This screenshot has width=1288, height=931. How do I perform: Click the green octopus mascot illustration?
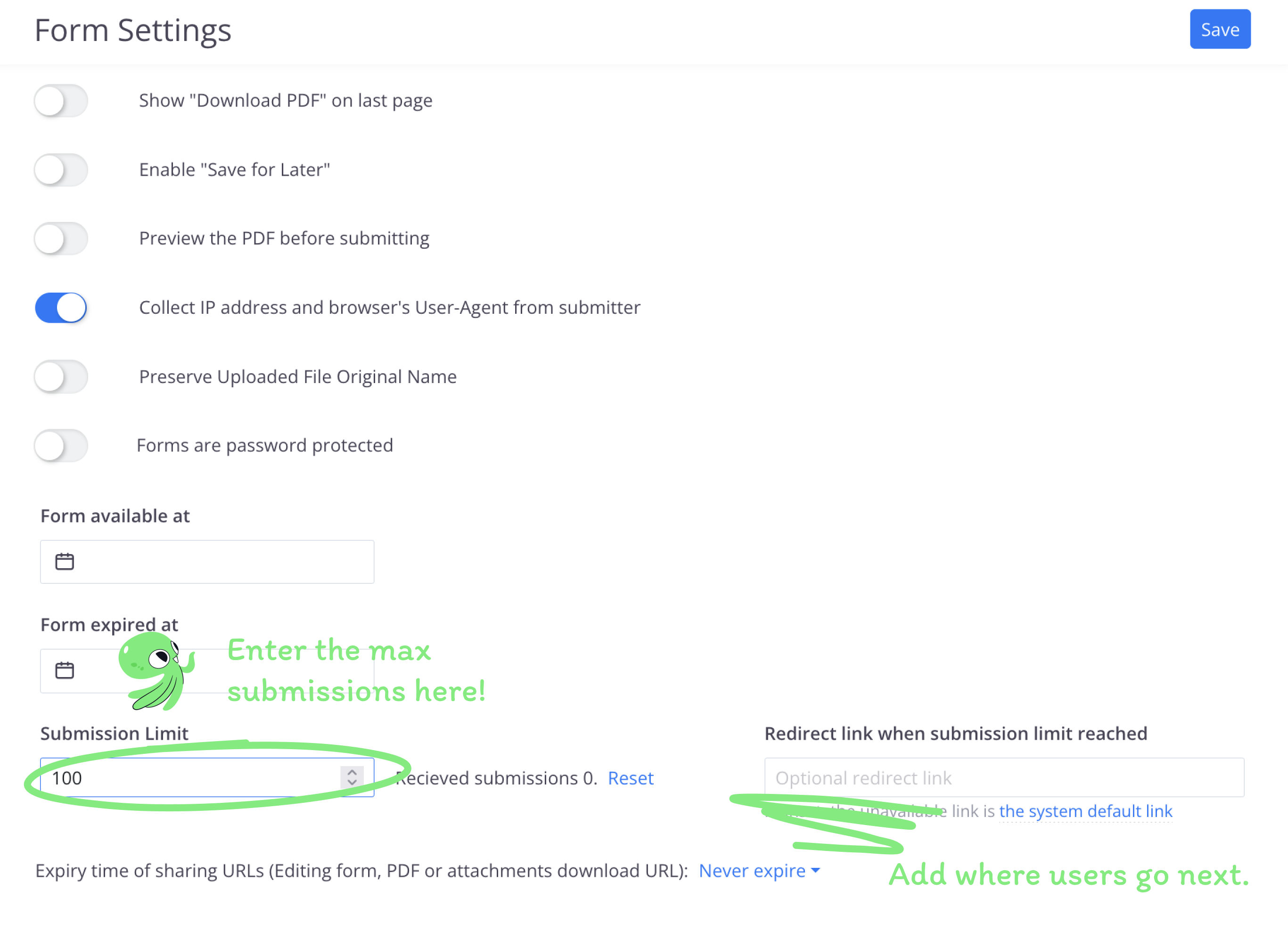point(155,670)
